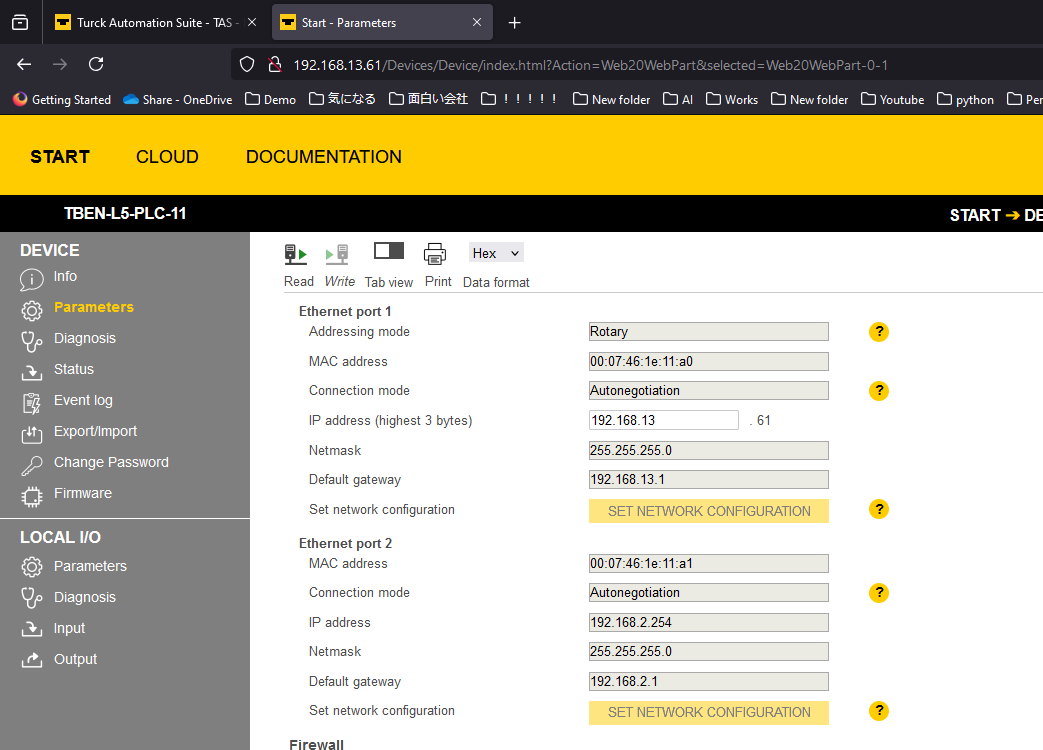Close the Turck Automation Suite tab
Viewport: 1043px width, 750px height.
[252, 23]
